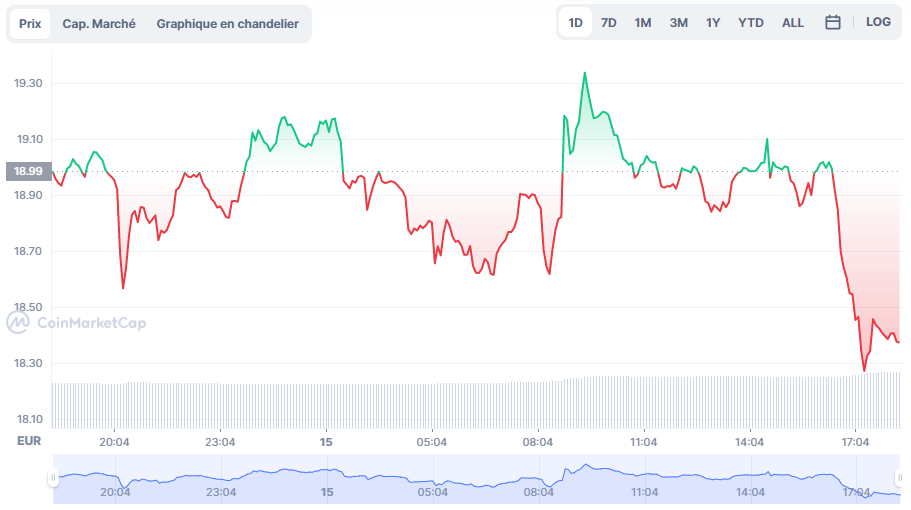Click the 18.90 axis label
Screen dimensions: 911x510
click(28, 195)
